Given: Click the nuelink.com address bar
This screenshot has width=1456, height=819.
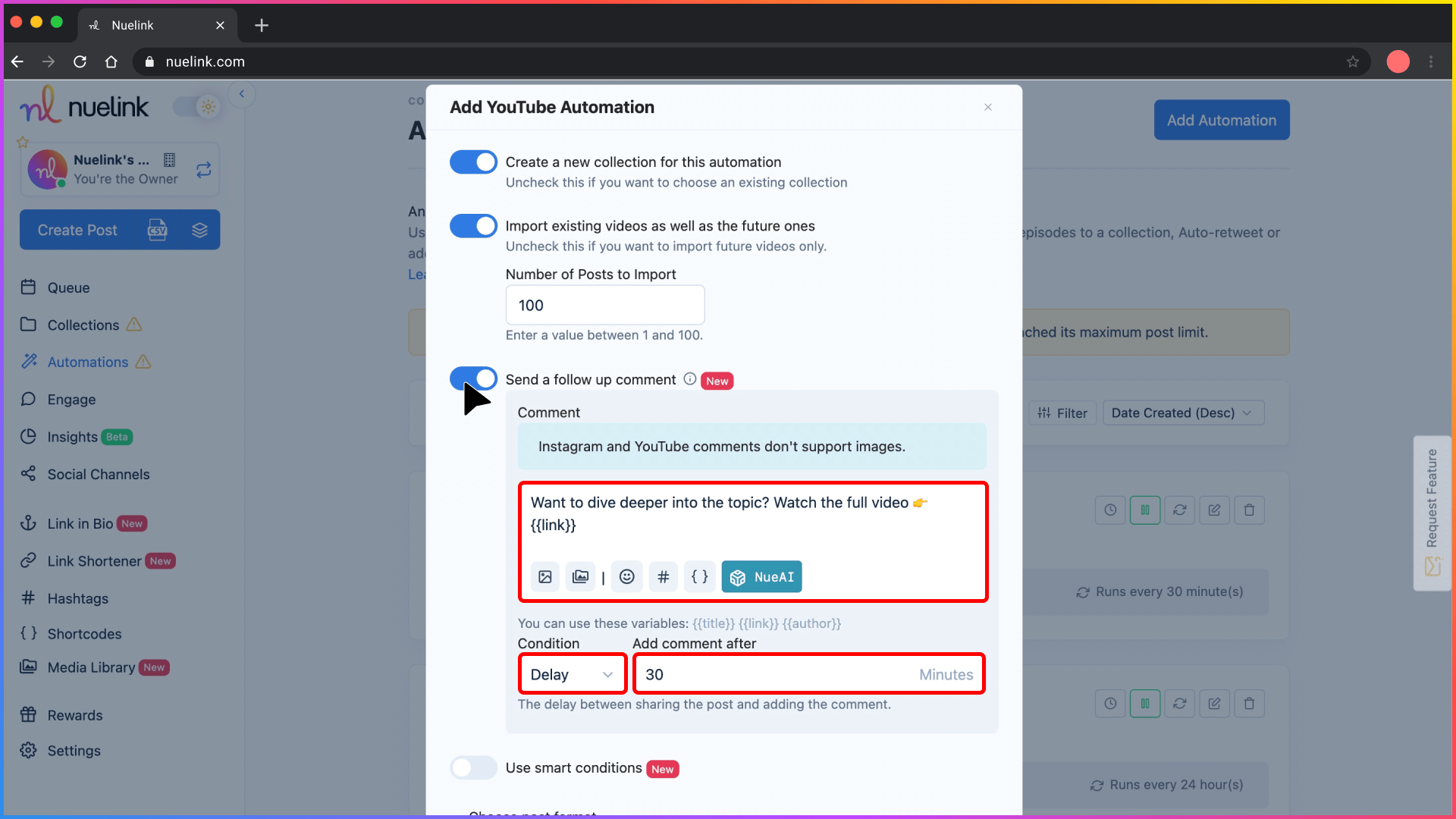Looking at the screenshot, I should [751, 61].
